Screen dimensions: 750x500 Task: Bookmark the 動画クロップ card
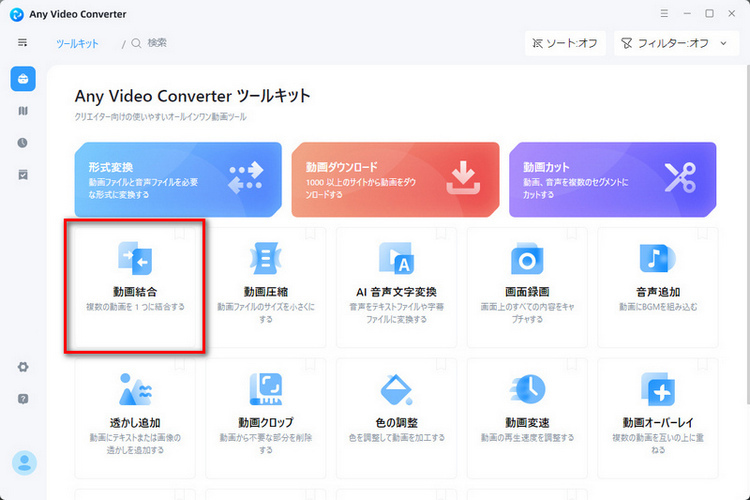point(310,365)
